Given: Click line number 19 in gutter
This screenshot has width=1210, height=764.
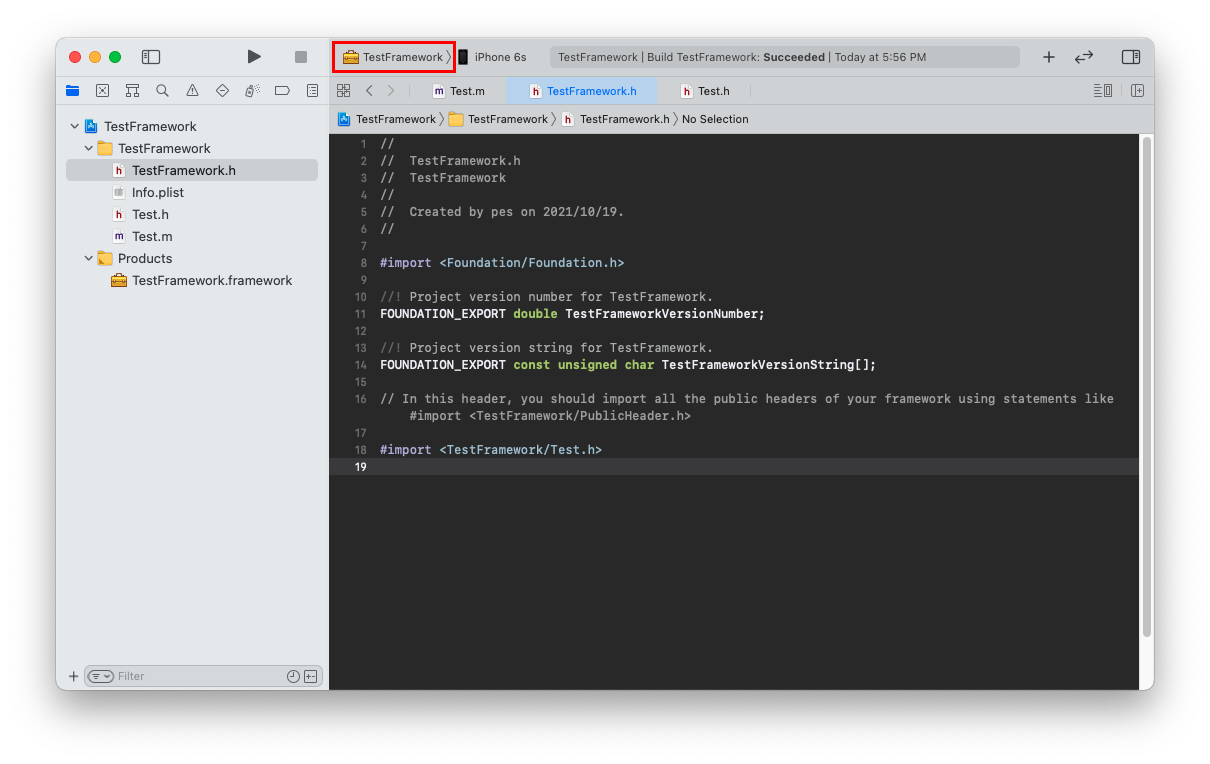Looking at the screenshot, I should [360, 467].
